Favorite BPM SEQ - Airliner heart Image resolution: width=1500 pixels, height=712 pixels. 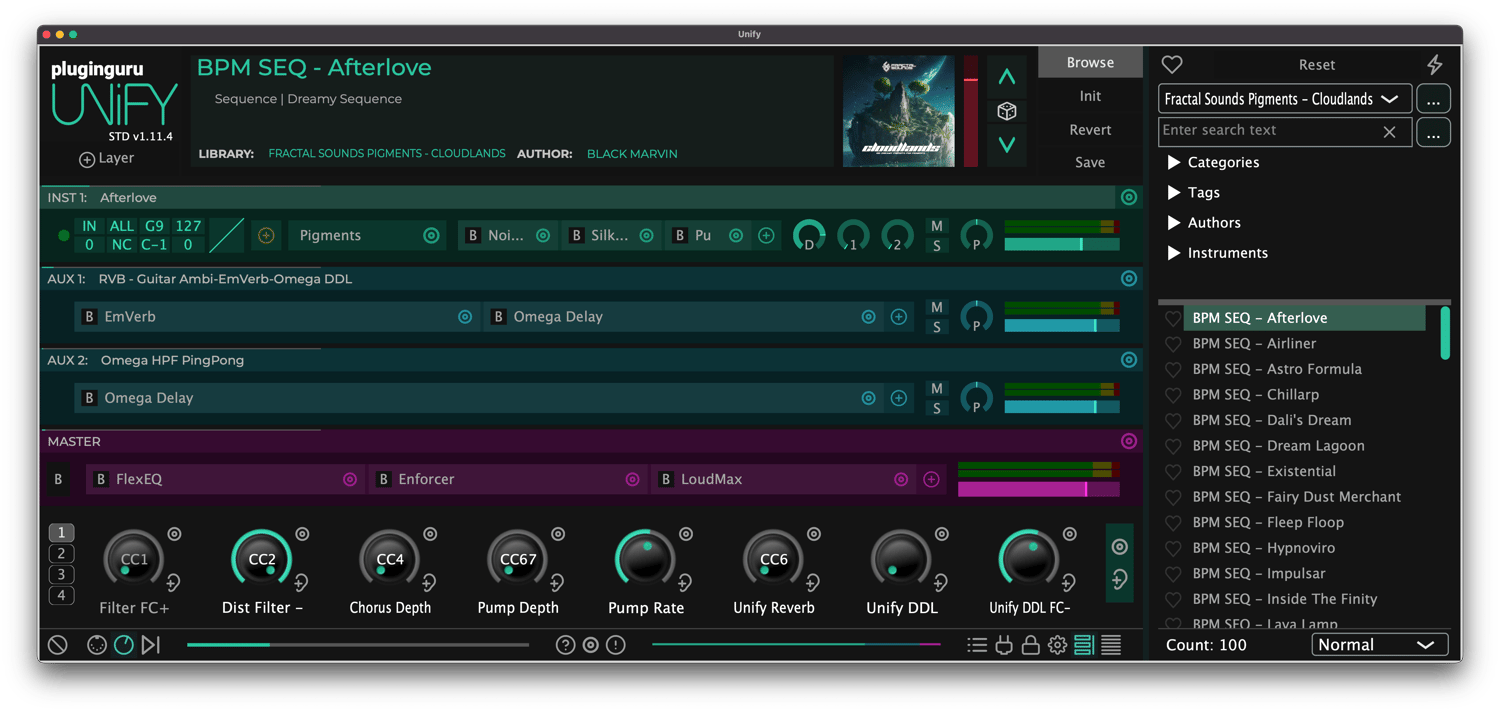click(x=1173, y=344)
